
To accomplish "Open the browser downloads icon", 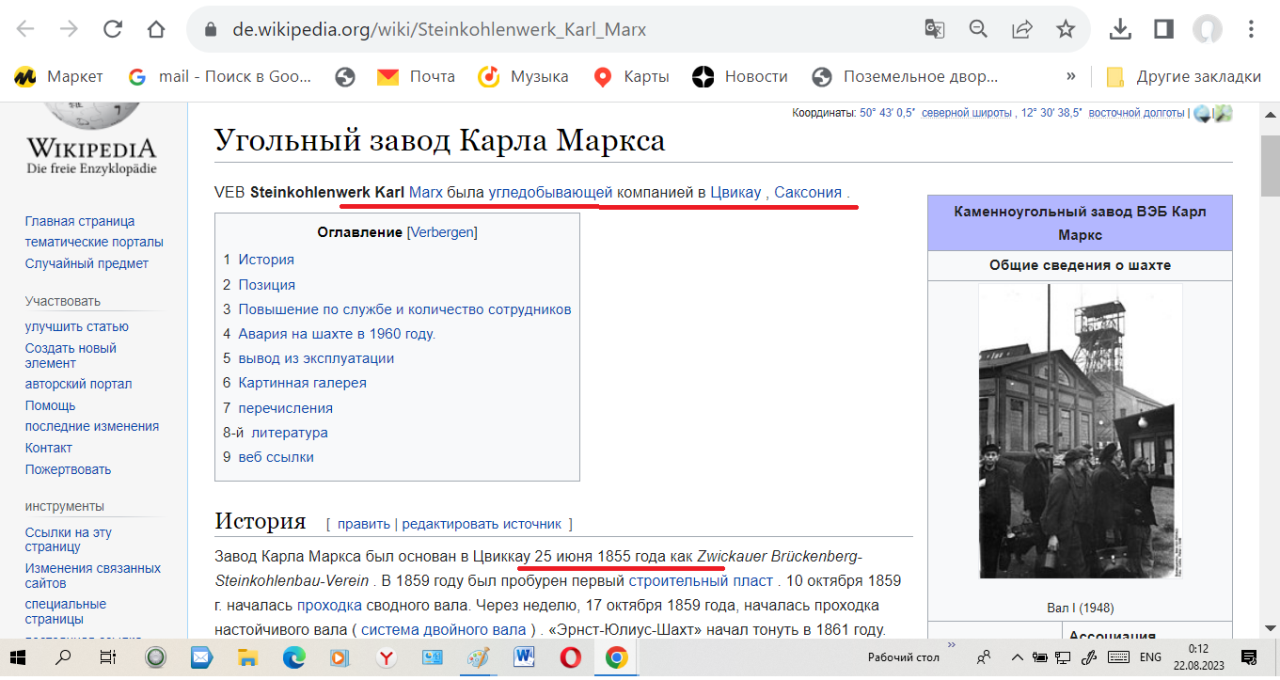I will tap(1121, 29).
